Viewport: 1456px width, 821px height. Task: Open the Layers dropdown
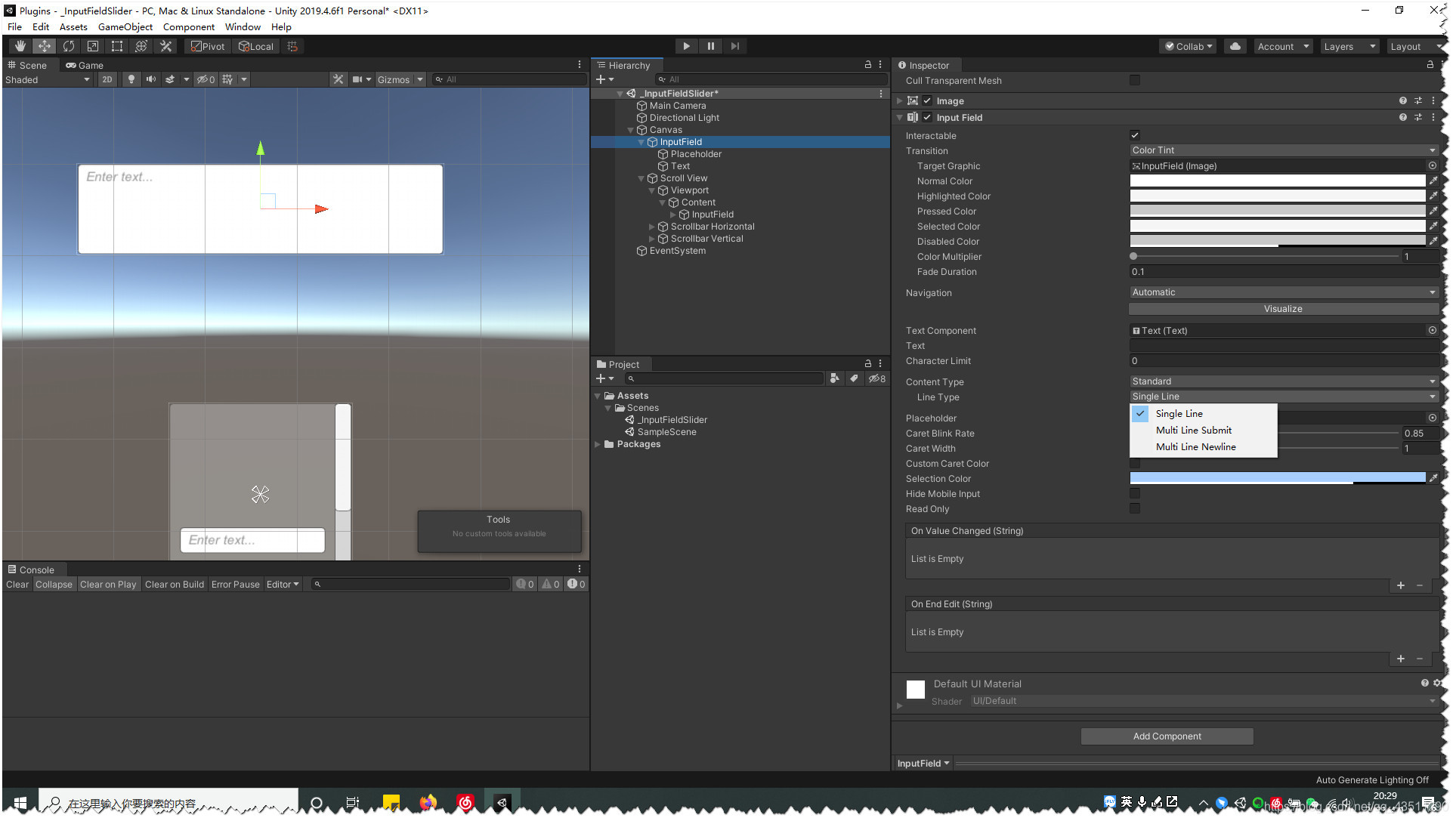(x=1349, y=46)
